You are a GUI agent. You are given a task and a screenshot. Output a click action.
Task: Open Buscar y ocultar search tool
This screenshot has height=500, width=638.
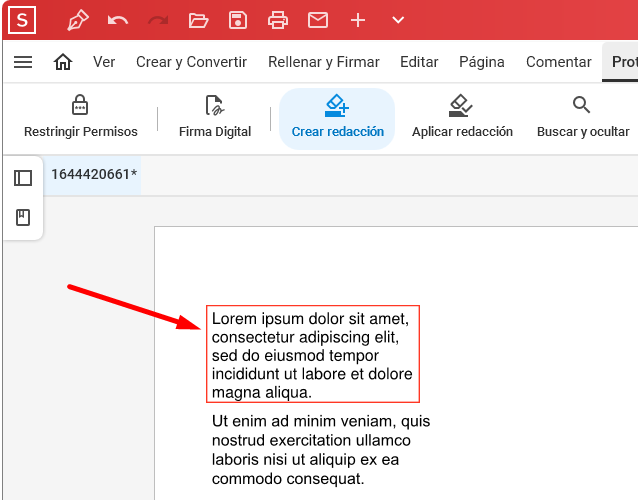click(x=583, y=117)
